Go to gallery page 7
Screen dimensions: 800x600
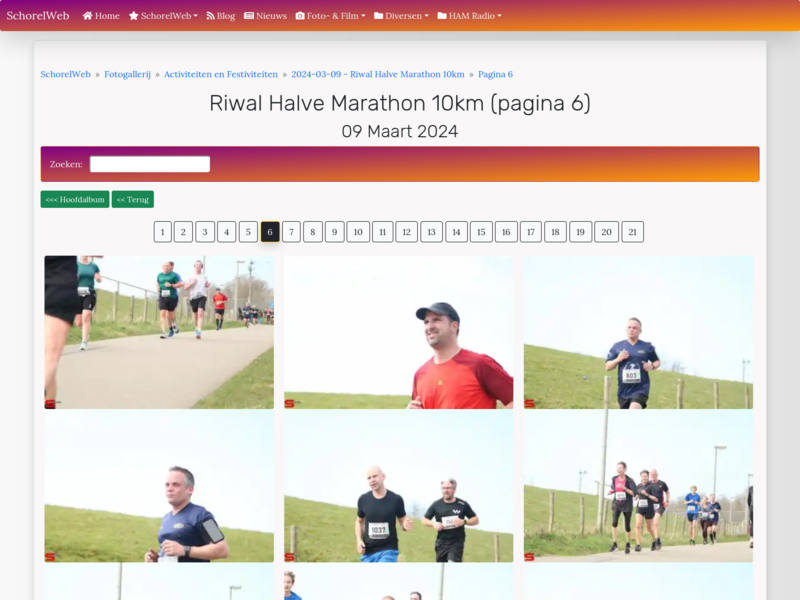(x=291, y=232)
